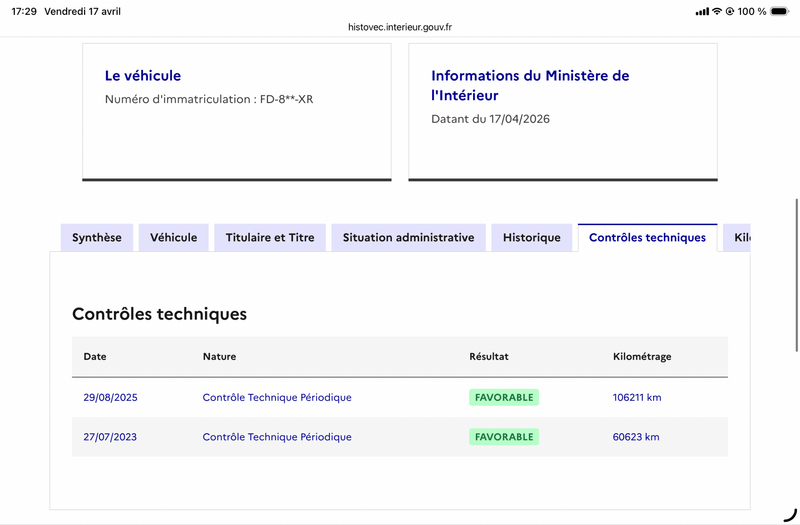800x525 pixels.
Task: Tap the Wi-Fi status icon
Action: 717,11
